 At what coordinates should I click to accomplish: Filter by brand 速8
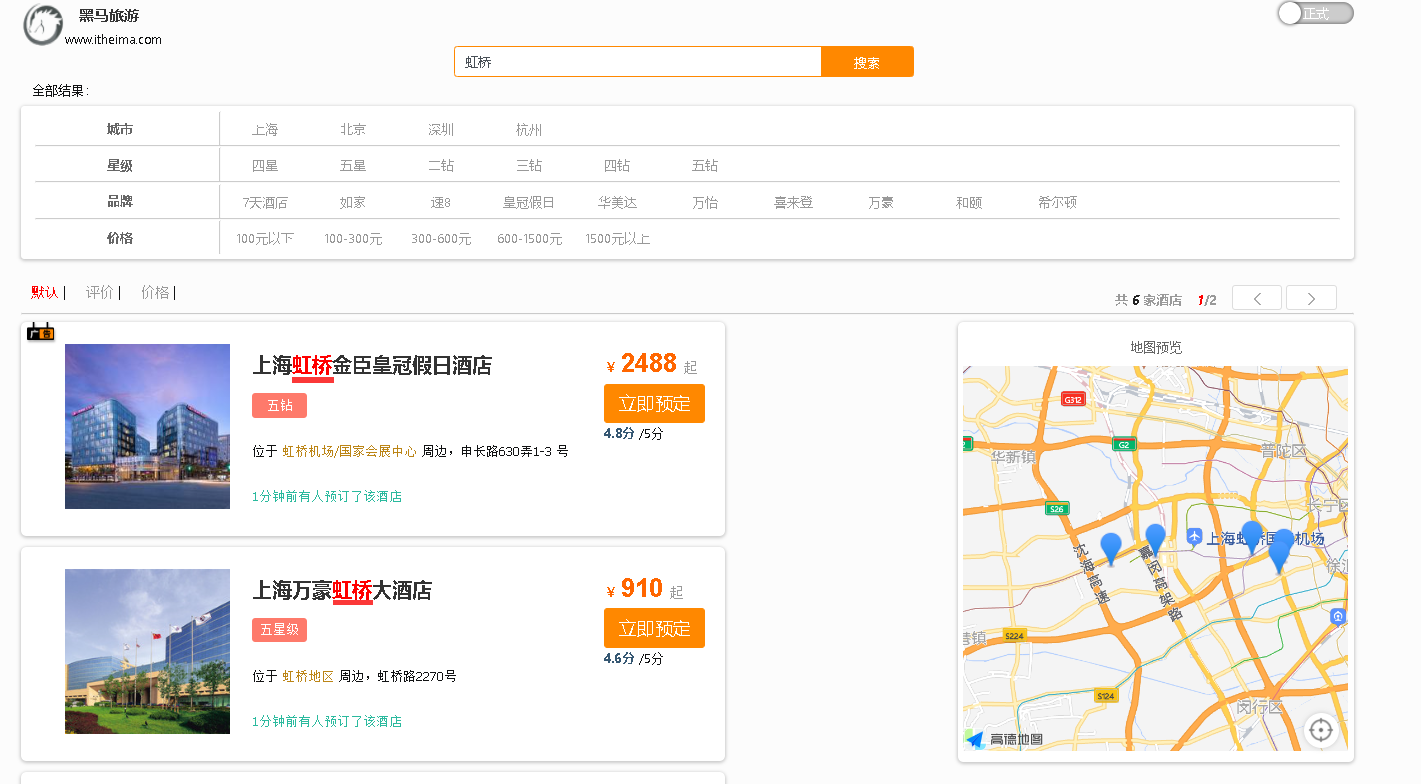[x=441, y=203]
